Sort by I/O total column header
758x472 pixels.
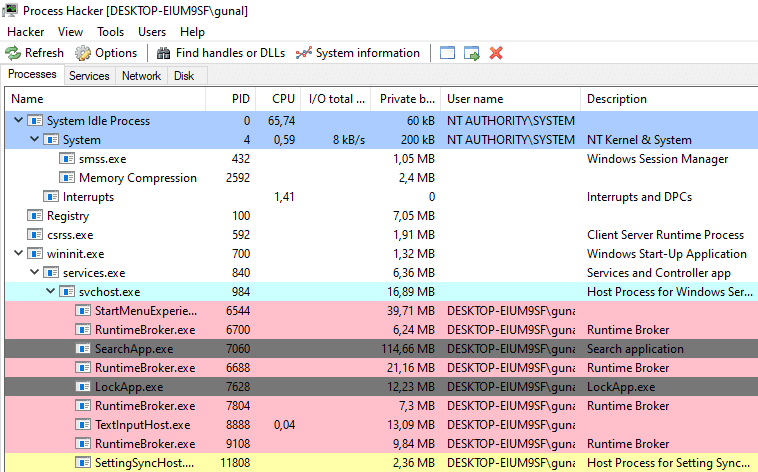coord(335,99)
